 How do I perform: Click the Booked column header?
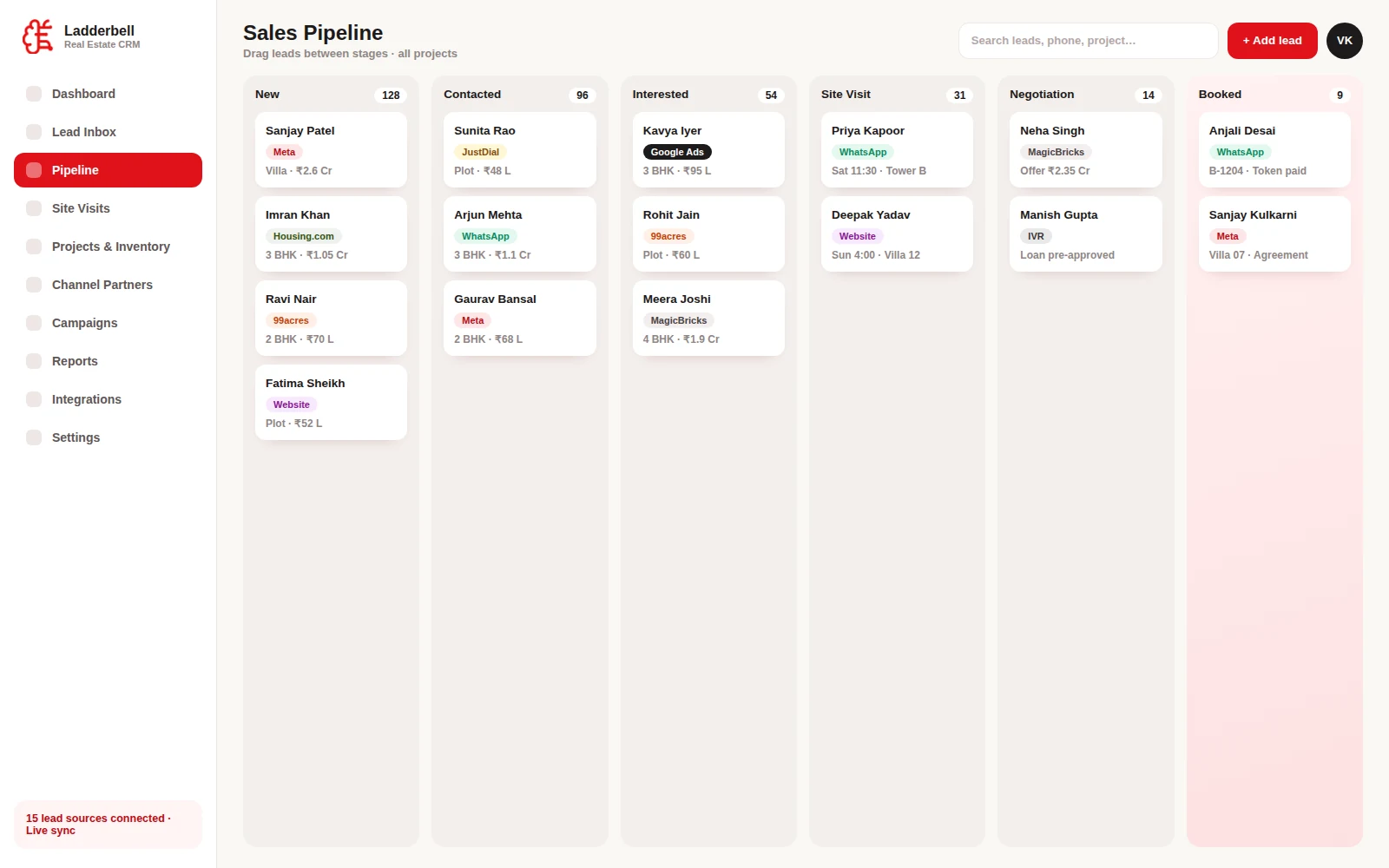tap(1220, 95)
